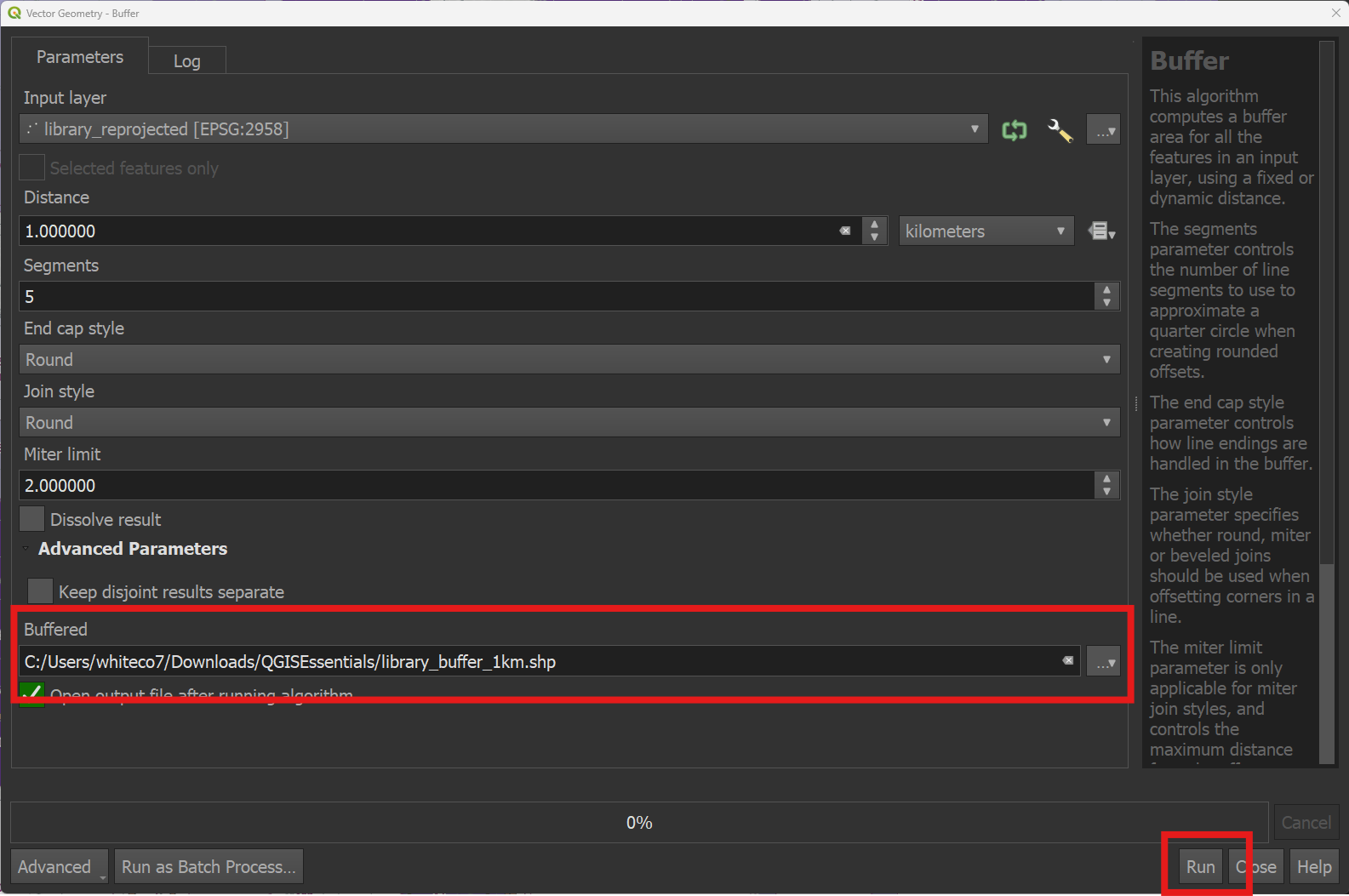1349x896 pixels.
Task: Click the 0% progress bar
Action: click(x=639, y=822)
